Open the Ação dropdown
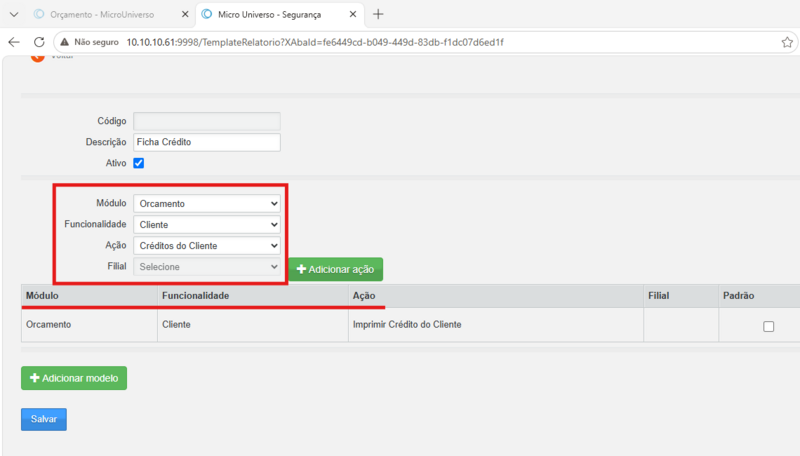 pyautogui.click(x=207, y=246)
